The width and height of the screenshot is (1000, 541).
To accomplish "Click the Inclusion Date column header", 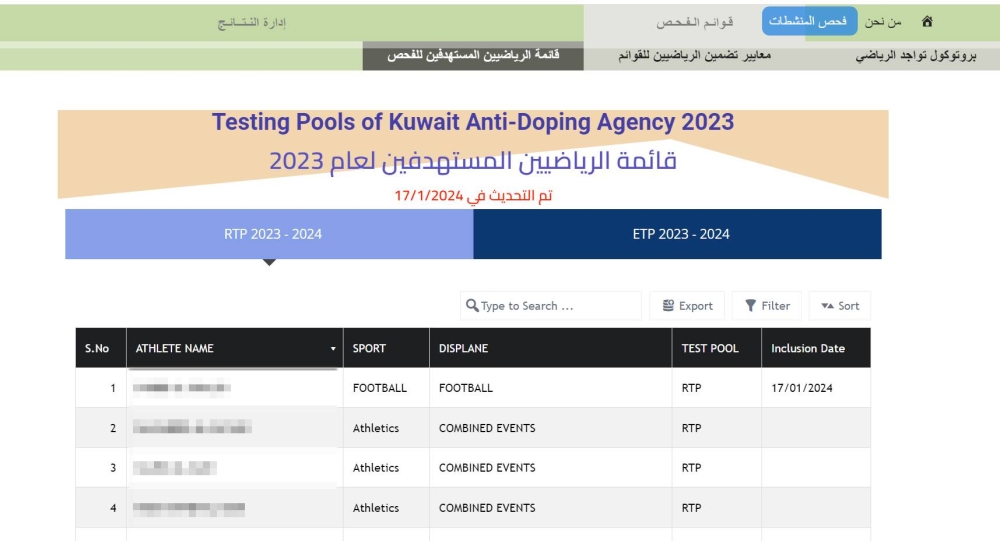I will 808,349.
